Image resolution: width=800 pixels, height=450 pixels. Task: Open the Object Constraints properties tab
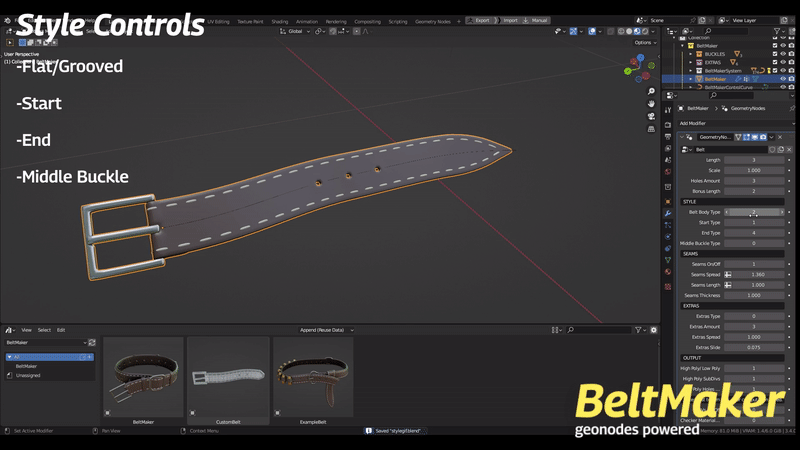pos(668,248)
